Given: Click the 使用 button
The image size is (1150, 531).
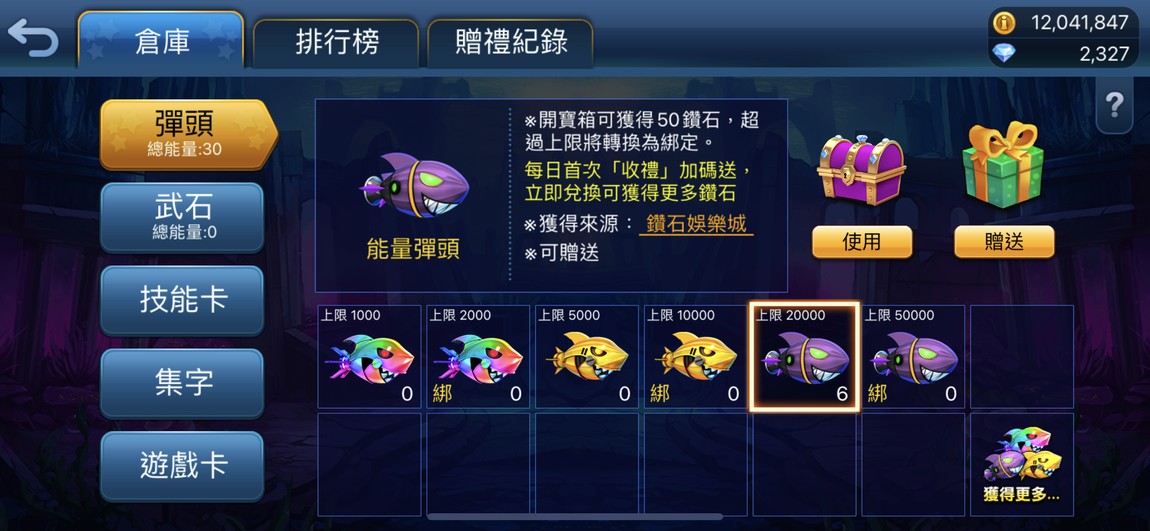Looking at the screenshot, I should tap(862, 242).
